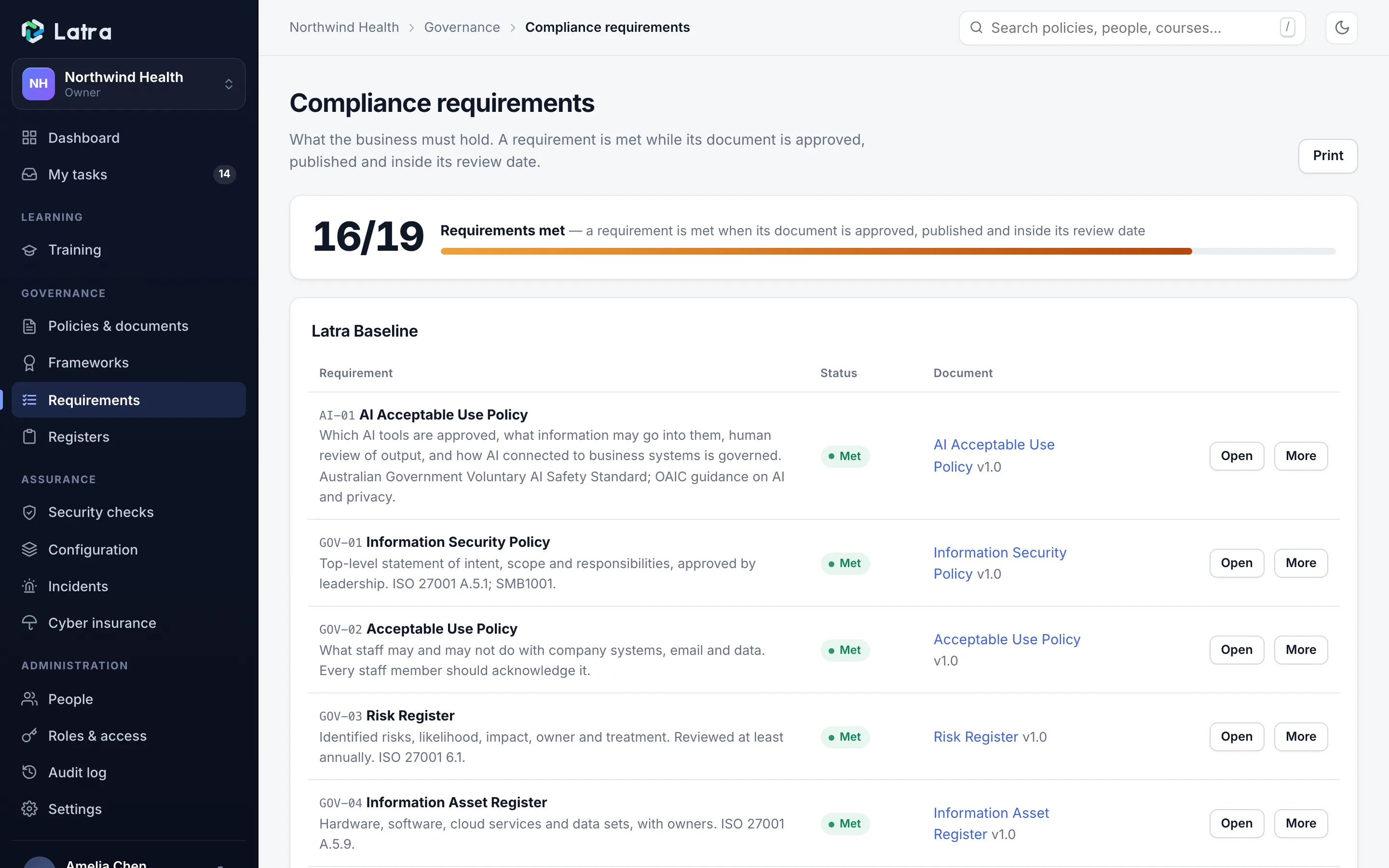Open the Dashboard grid icon
The height and width of the screenshot is (868, 1389).
(29, 138)
